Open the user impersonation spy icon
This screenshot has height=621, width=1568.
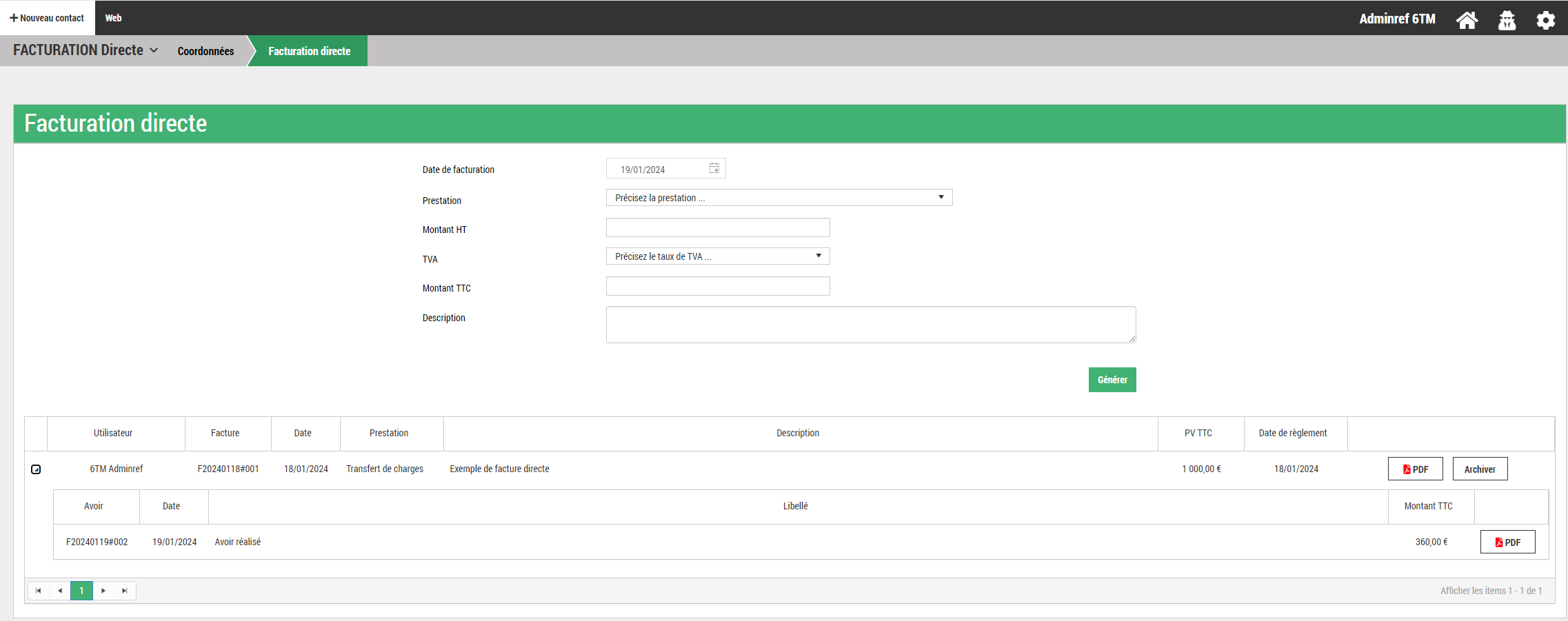point(1507,20)
